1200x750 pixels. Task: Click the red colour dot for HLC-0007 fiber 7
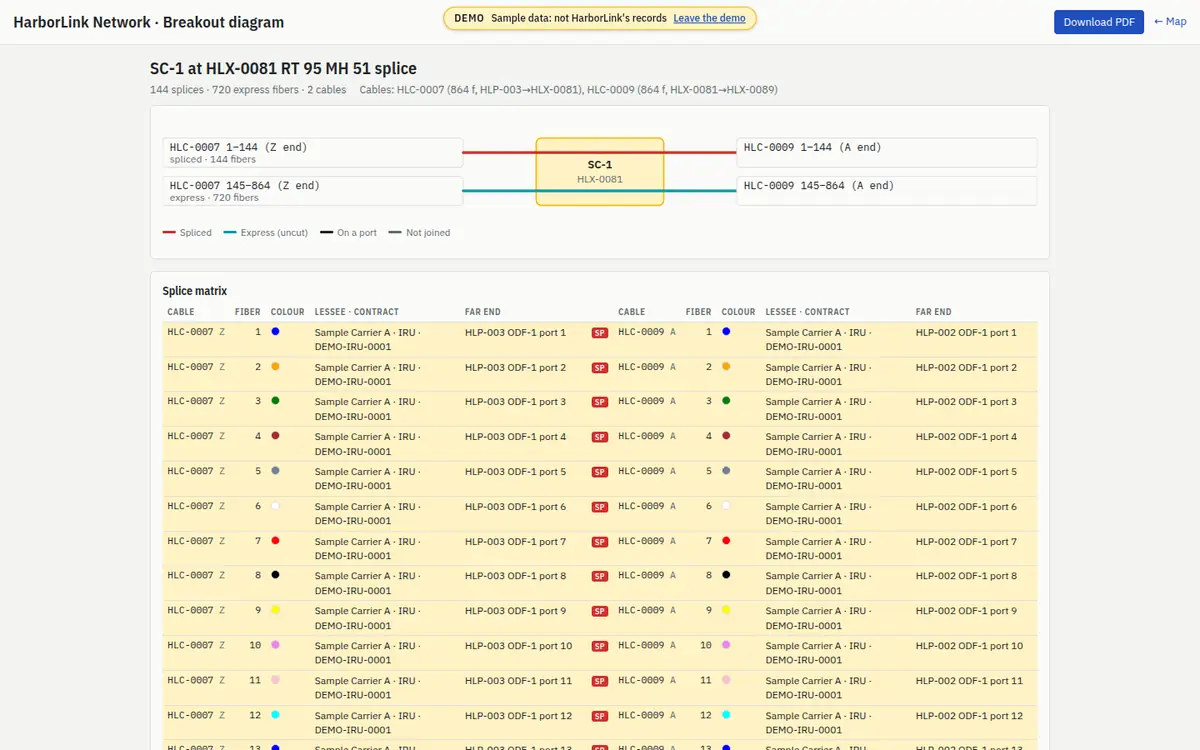point(275,540)
